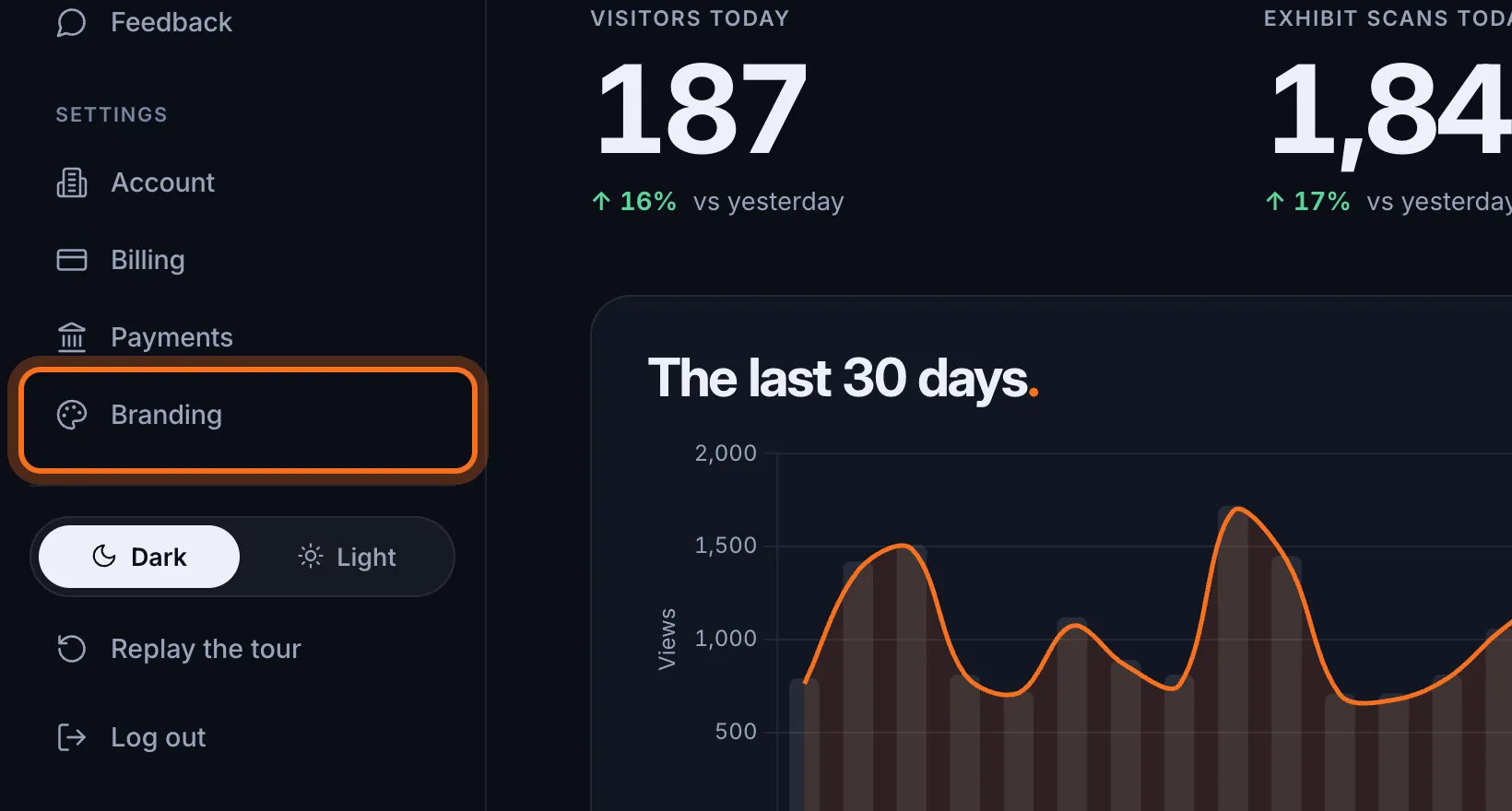
Task: Click the Feedback speech bubble icon
Action: (x=71, y=22)
